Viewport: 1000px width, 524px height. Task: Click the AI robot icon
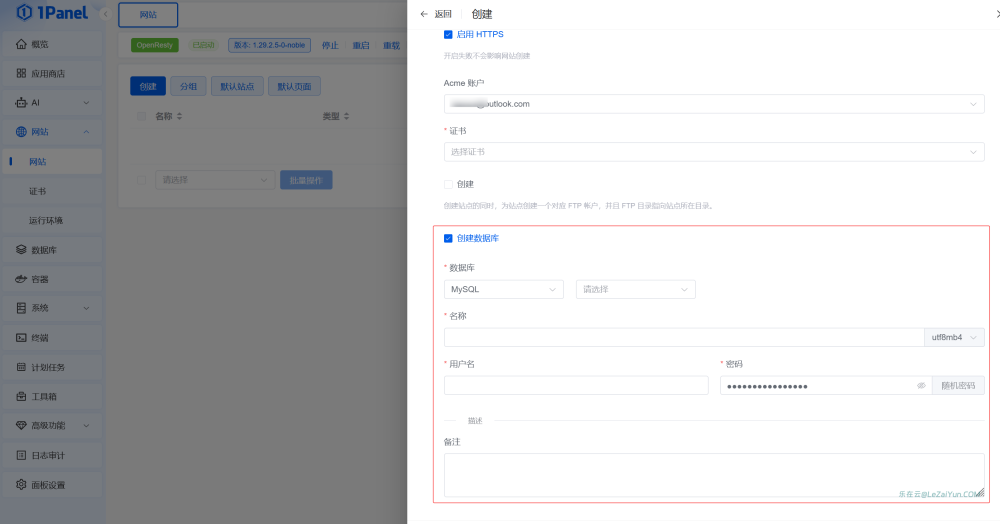(21, 103)
